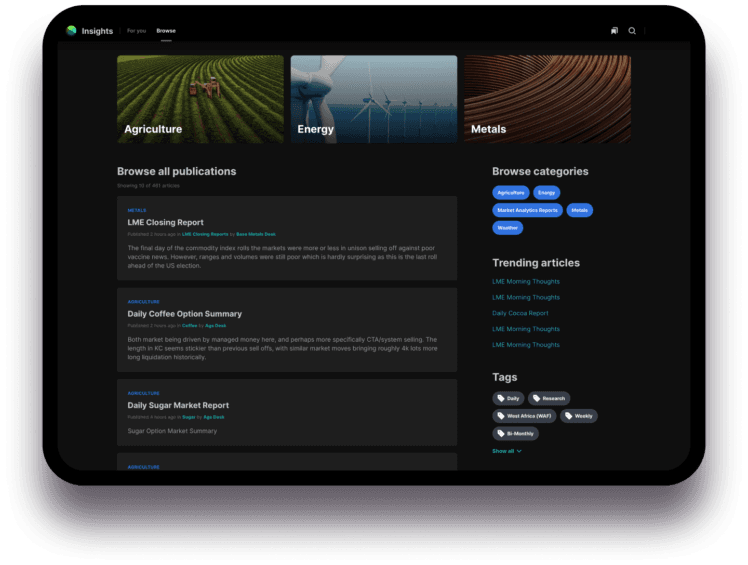The height and width of the screenshot is (565, 748).
Task: Open the Energy category card
Action: tap(374, 99)
